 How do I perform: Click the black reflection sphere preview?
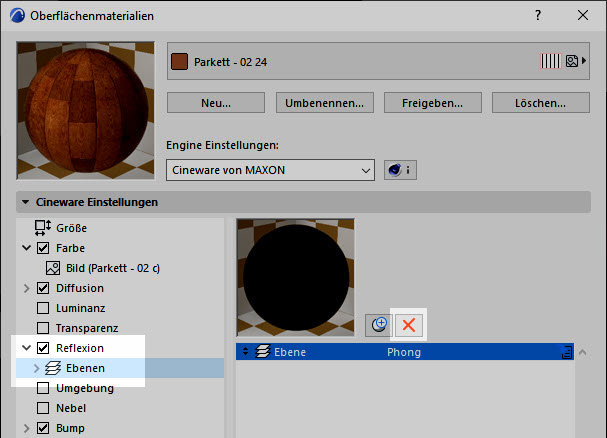coord(295,277)
